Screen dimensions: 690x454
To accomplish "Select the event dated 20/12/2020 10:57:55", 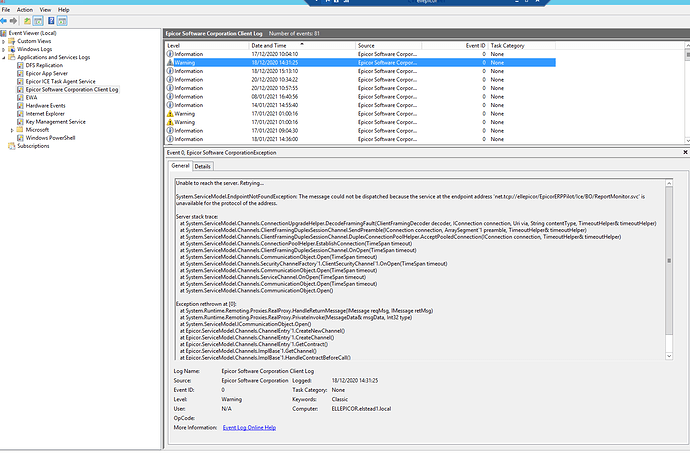I will pos(360,88).
